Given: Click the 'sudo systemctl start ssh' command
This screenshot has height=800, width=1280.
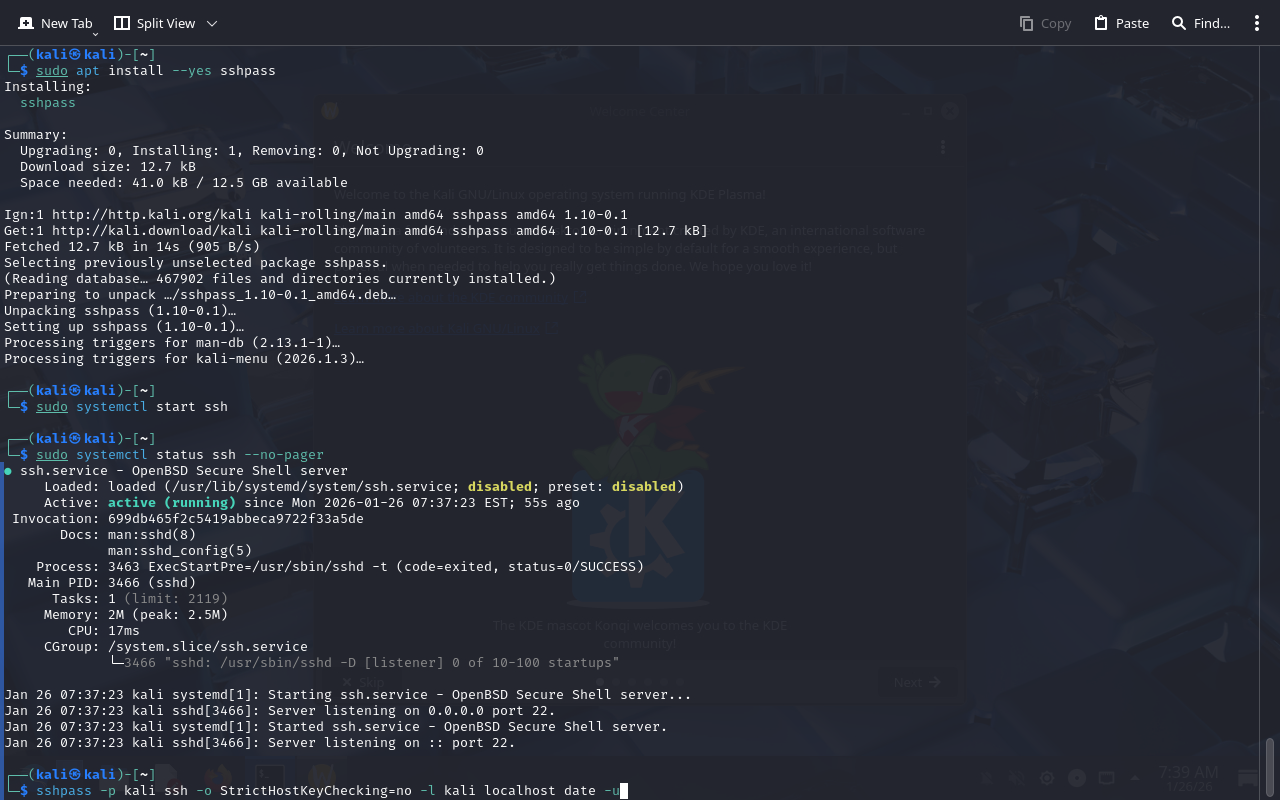Looking at the screenshot, I should point(132,406).
